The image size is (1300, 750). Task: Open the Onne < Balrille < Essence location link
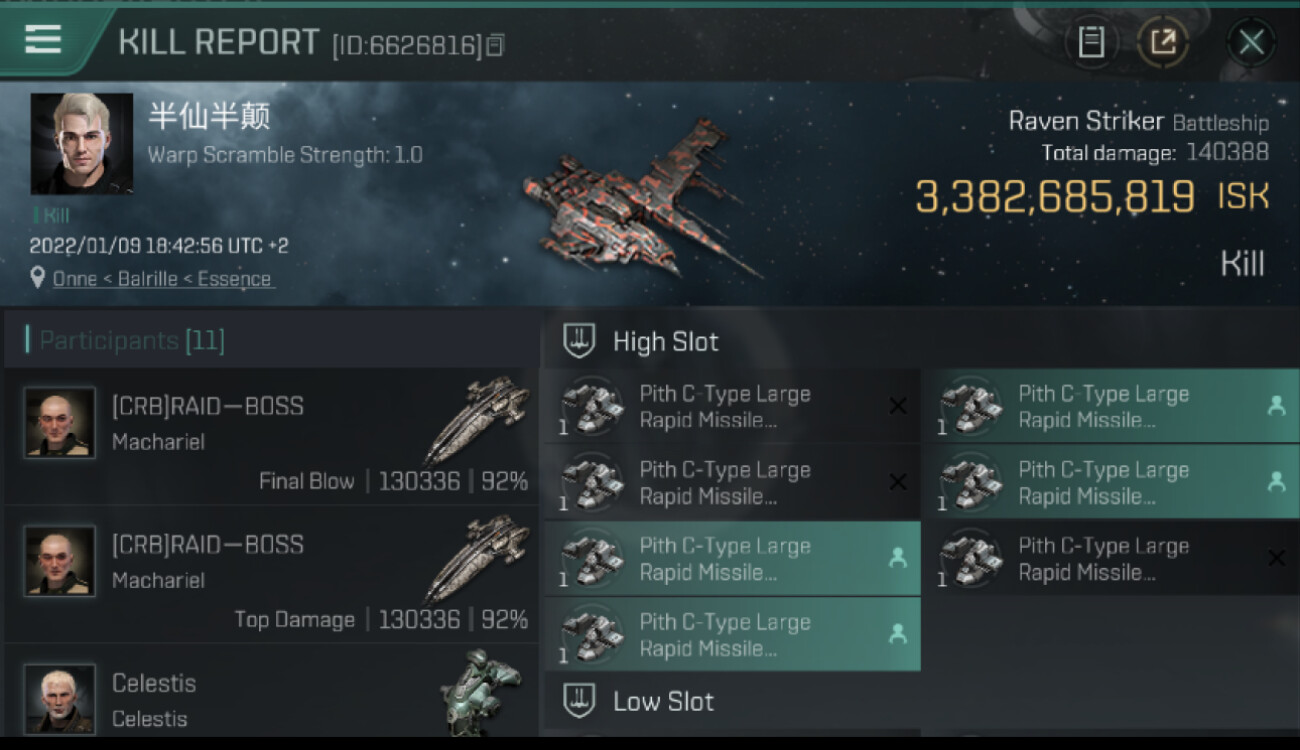pyautogui.click(x=162, y=279)
